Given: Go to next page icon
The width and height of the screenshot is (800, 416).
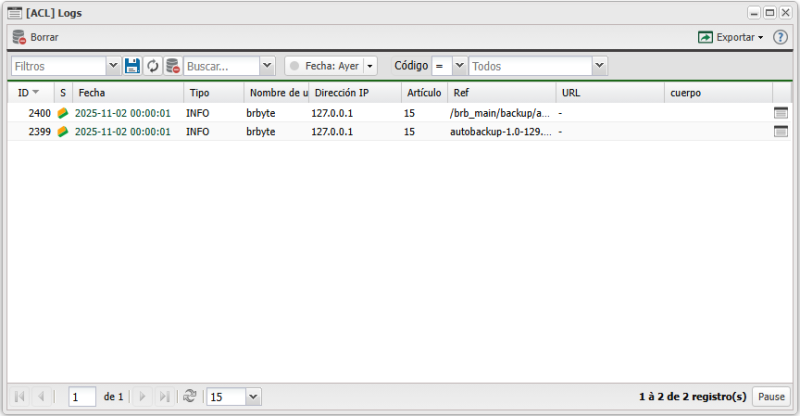Looking at the screenshot, I should (142, 397).
